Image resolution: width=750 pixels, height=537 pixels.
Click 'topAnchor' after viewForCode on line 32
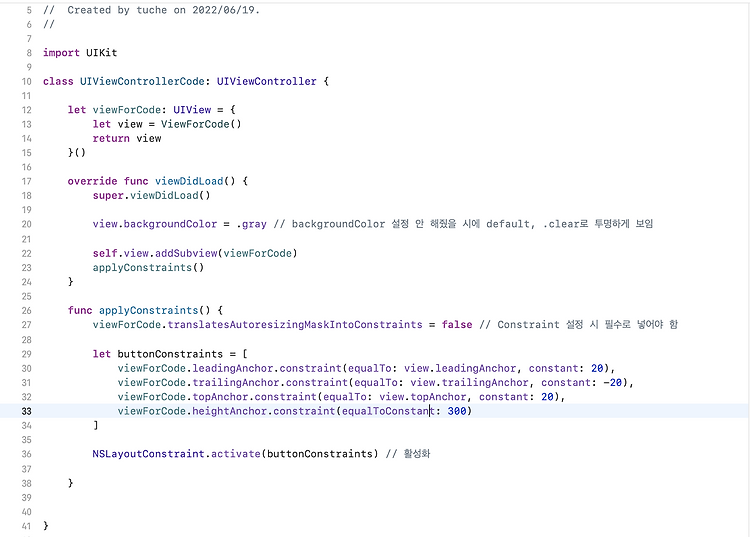pyautogui.click(x=220, y=397)
